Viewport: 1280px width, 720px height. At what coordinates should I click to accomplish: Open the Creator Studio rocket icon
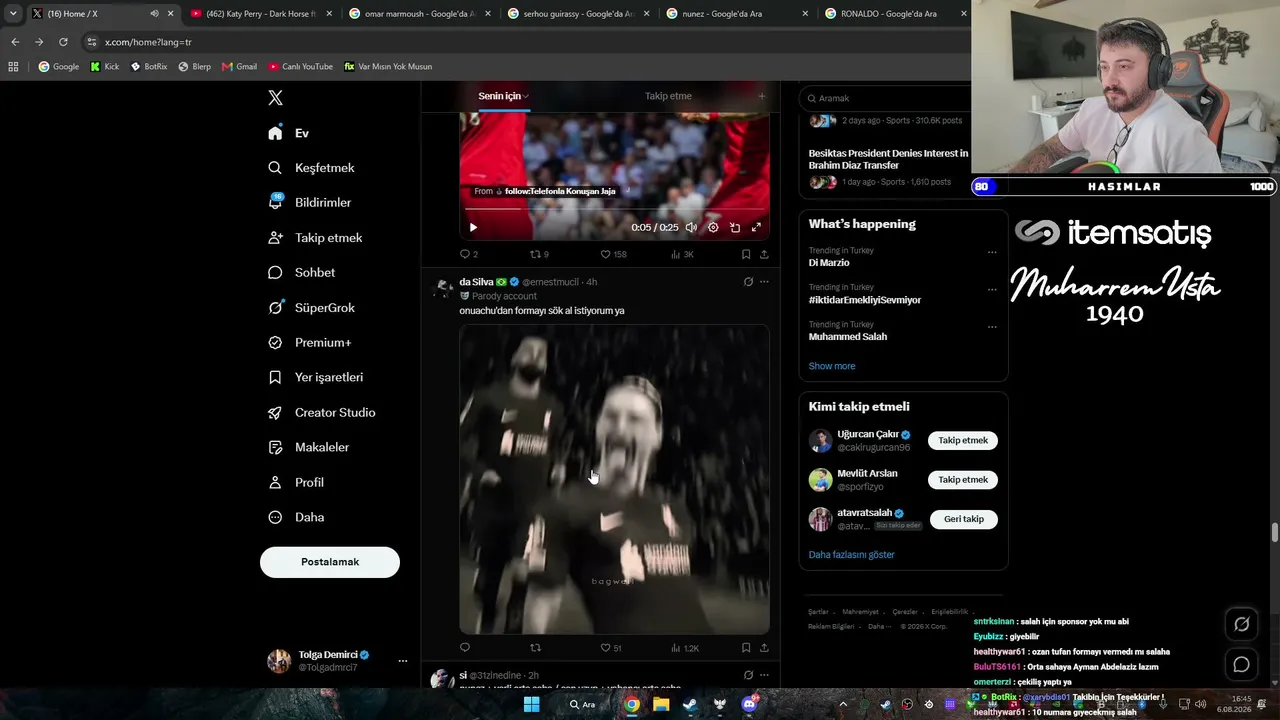[275, 412]
